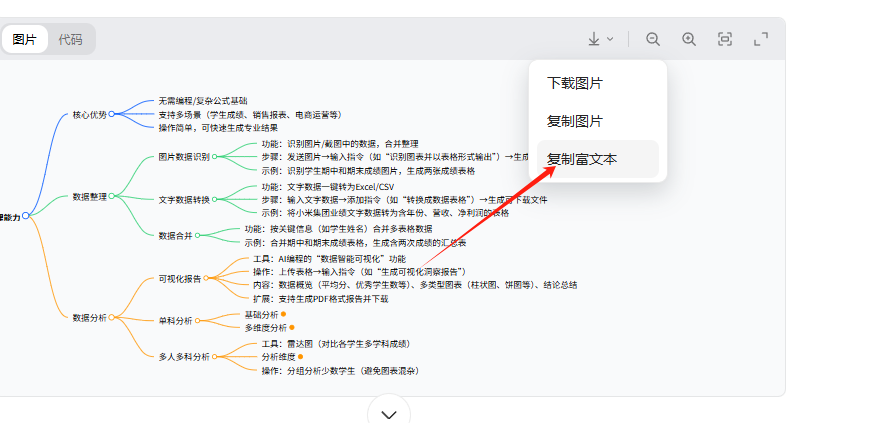This screenshot has width=885, height=423.
Task: Click the 工具:AI编程的数据智能可视化 node
Action: click(329, 259)
